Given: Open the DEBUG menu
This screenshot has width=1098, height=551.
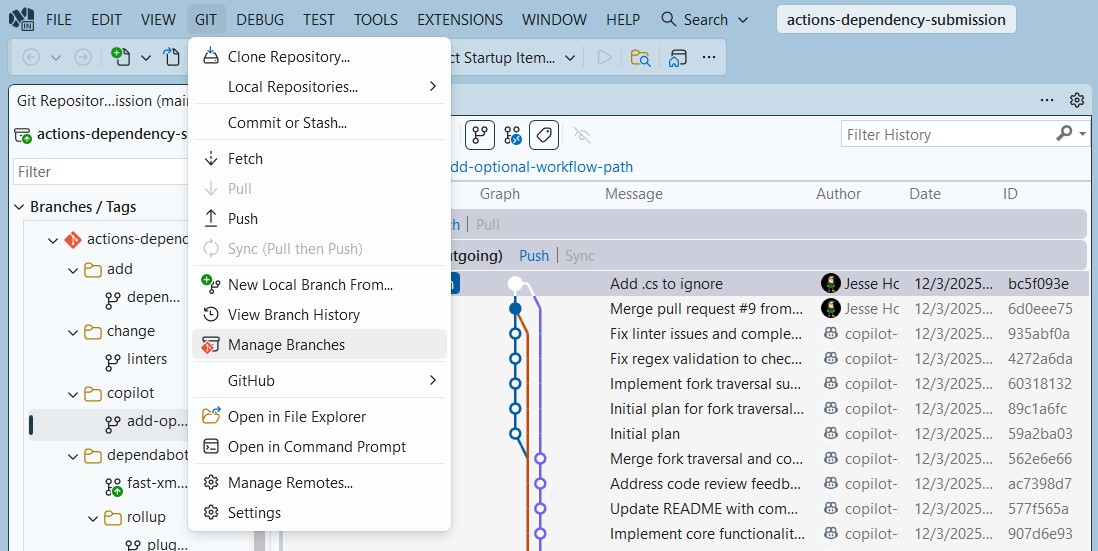Looking at the screenshot, I should [x=260, y=20].
